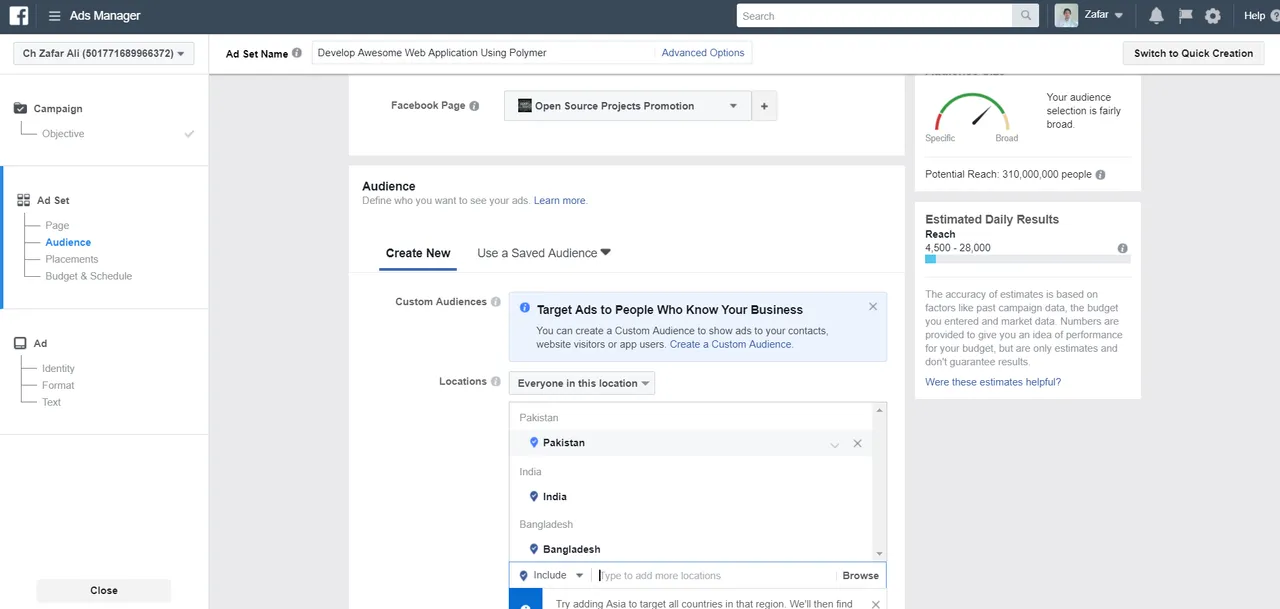Go to Placements in the sidebar
This screenshot has width=1280, height=609.
click(x=72, y=259)
